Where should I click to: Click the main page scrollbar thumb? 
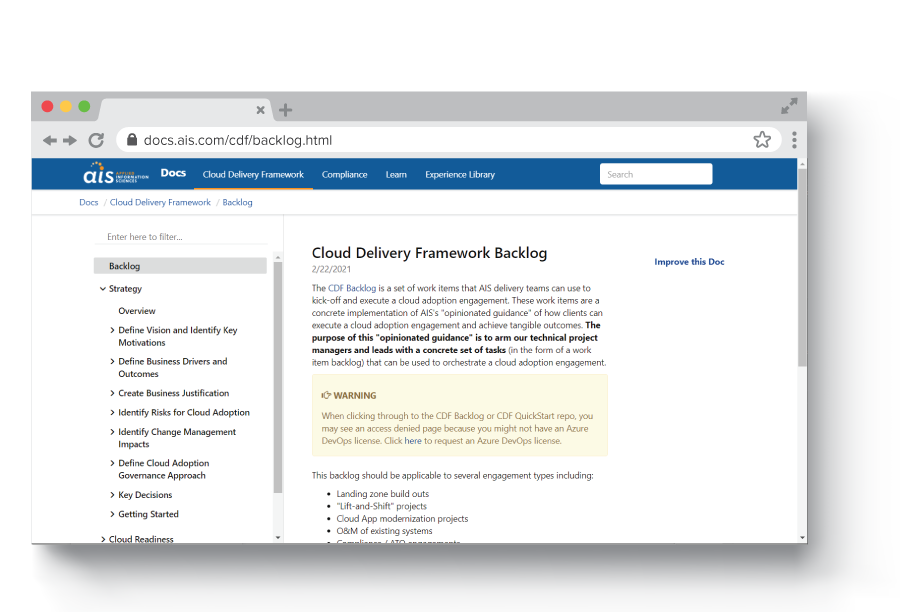802,268
